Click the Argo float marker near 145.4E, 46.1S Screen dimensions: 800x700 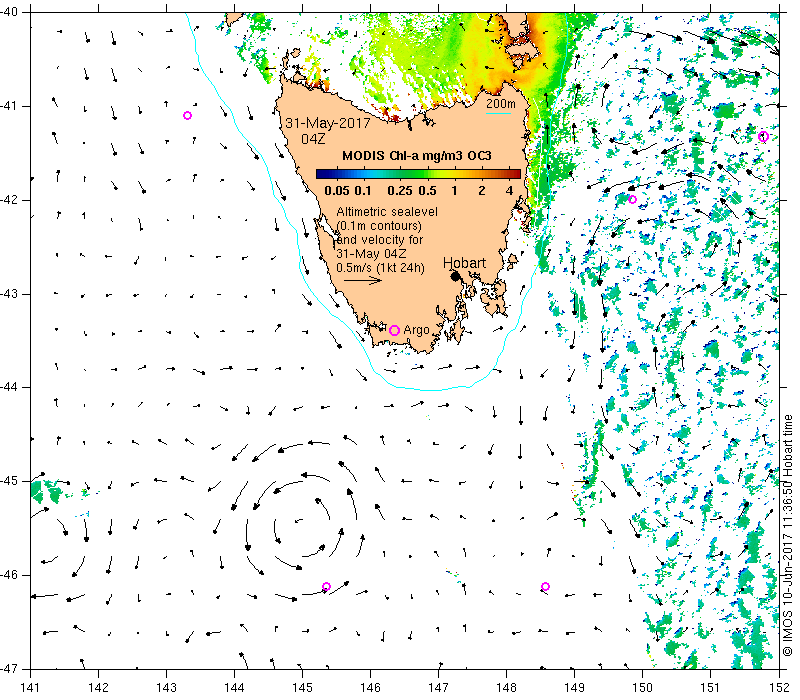point(327,587)
